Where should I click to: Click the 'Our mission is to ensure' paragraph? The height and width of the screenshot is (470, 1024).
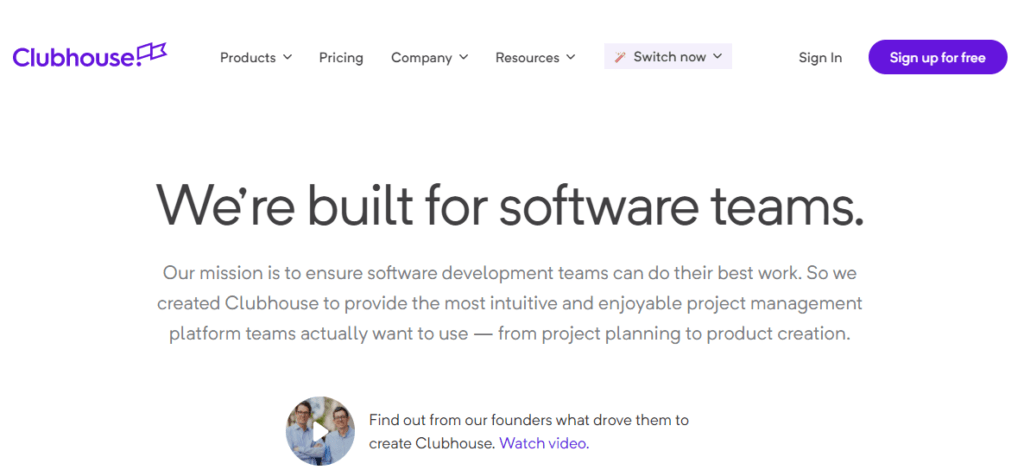[x=510, y=303]
